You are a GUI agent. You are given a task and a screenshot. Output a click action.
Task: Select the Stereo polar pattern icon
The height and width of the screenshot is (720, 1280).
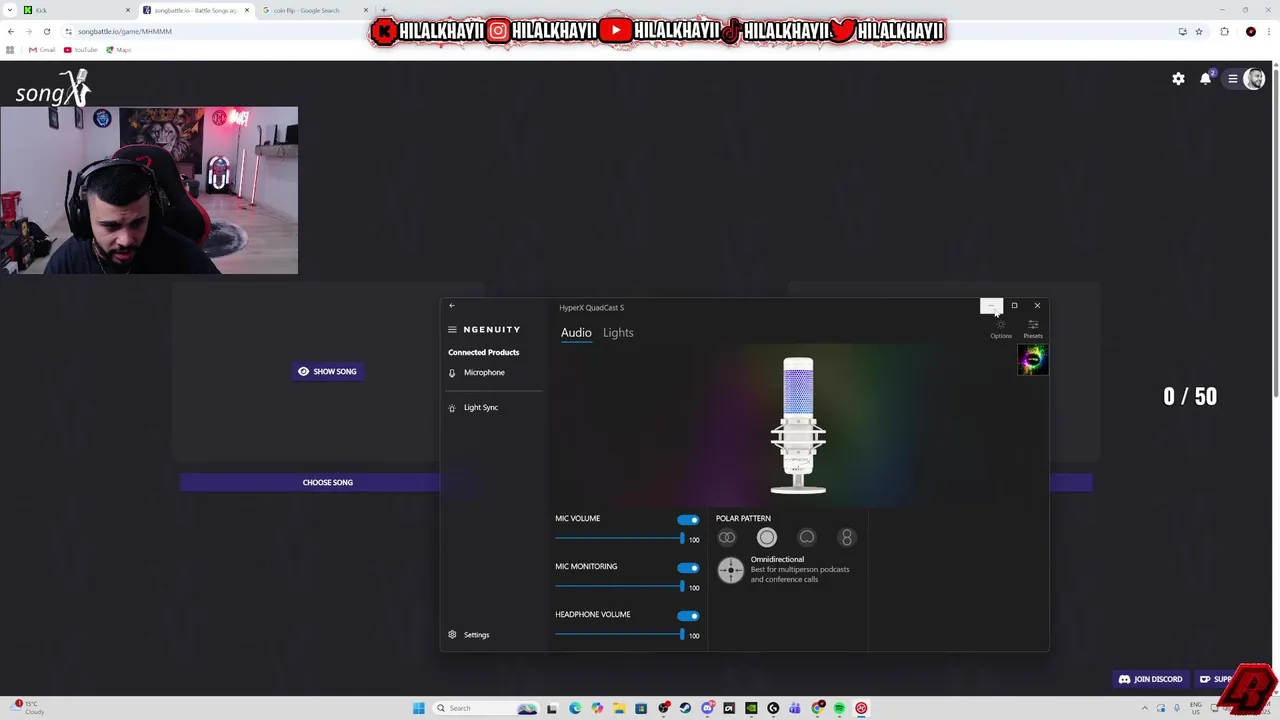727,538
